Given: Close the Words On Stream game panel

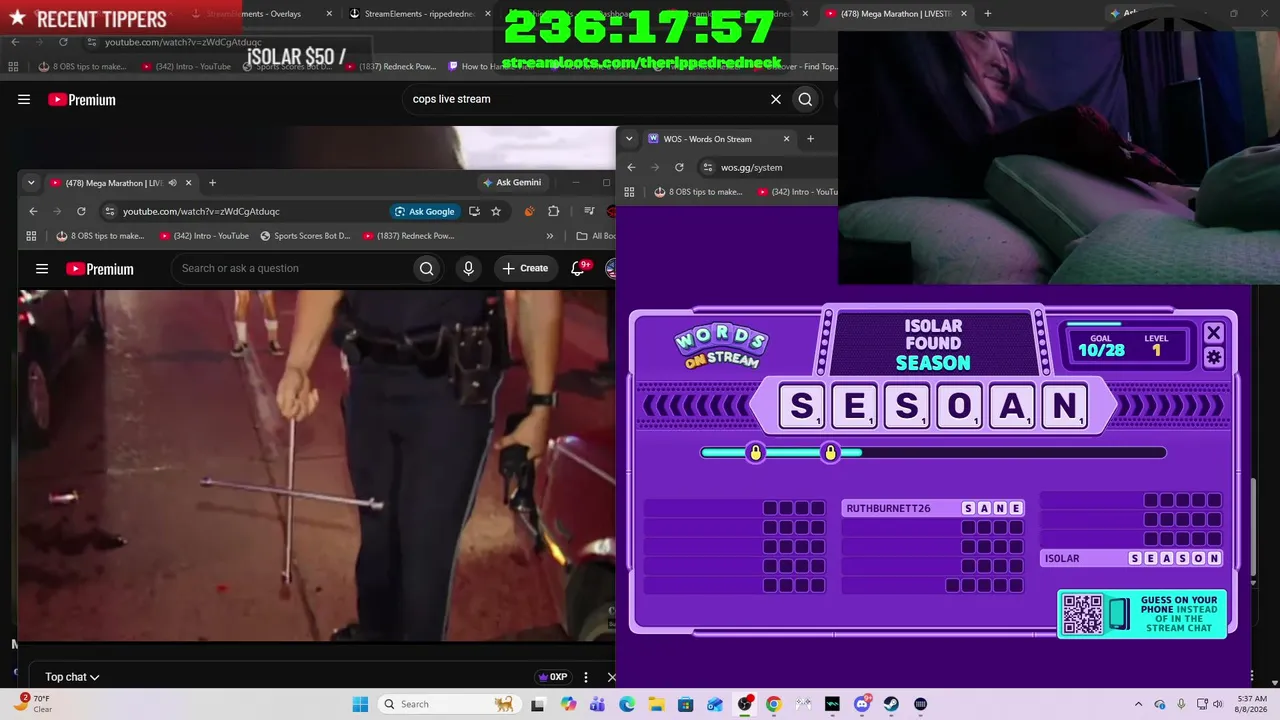Looking at the screenshot, I should (1214, 332).
